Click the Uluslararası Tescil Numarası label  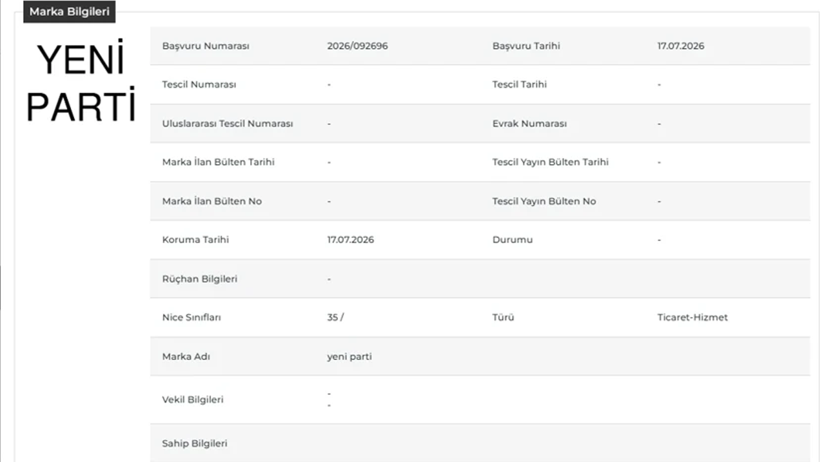227,123
